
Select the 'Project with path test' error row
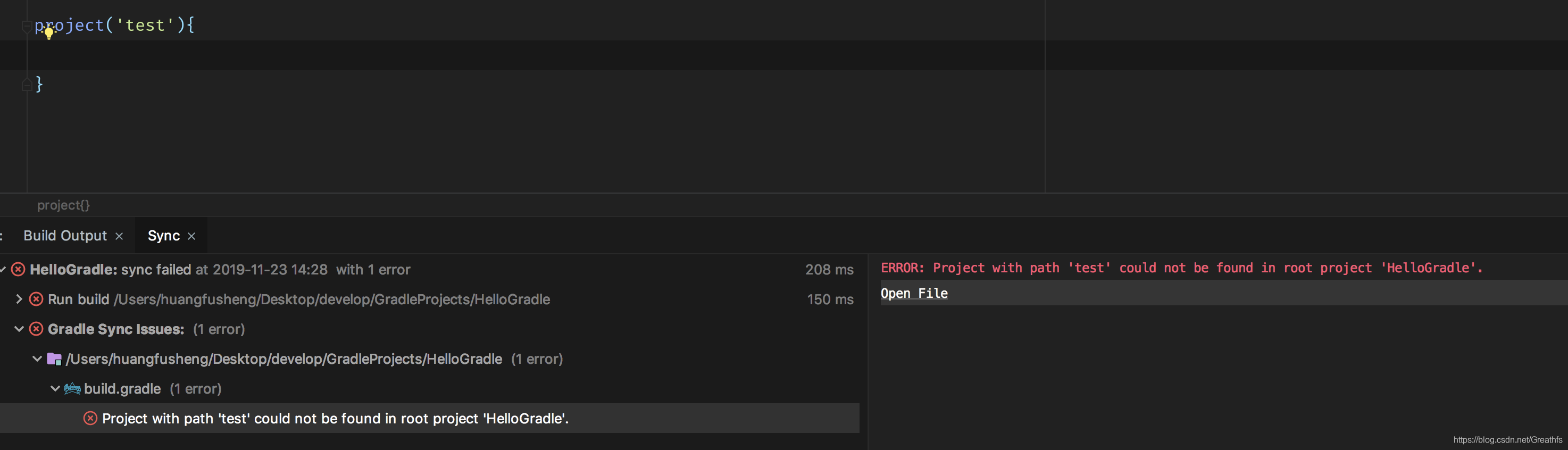[430, 418]
